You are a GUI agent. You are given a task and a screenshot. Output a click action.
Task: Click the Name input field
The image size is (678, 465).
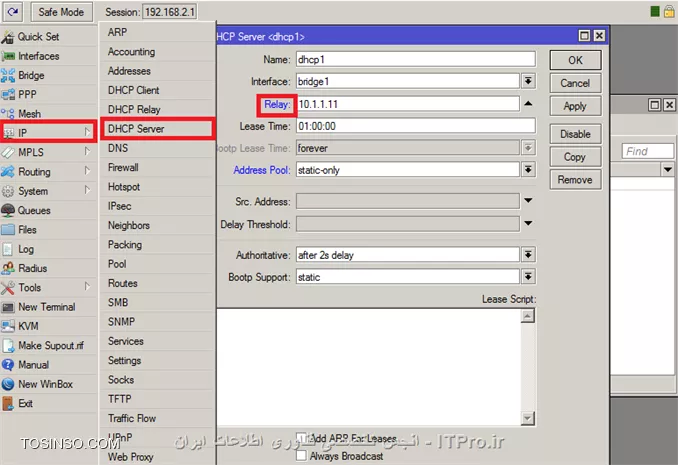(416, 59)
